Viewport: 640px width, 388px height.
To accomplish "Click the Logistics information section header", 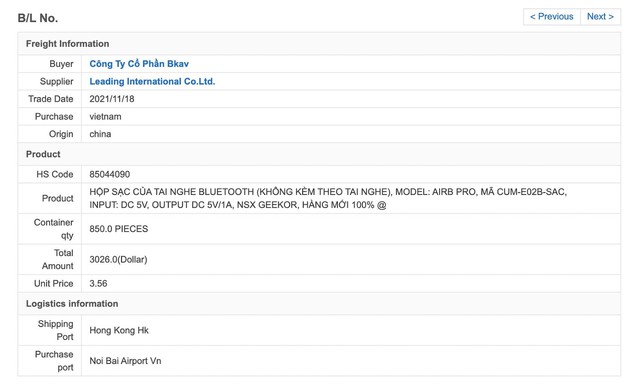I will click(x=72, y=304).
